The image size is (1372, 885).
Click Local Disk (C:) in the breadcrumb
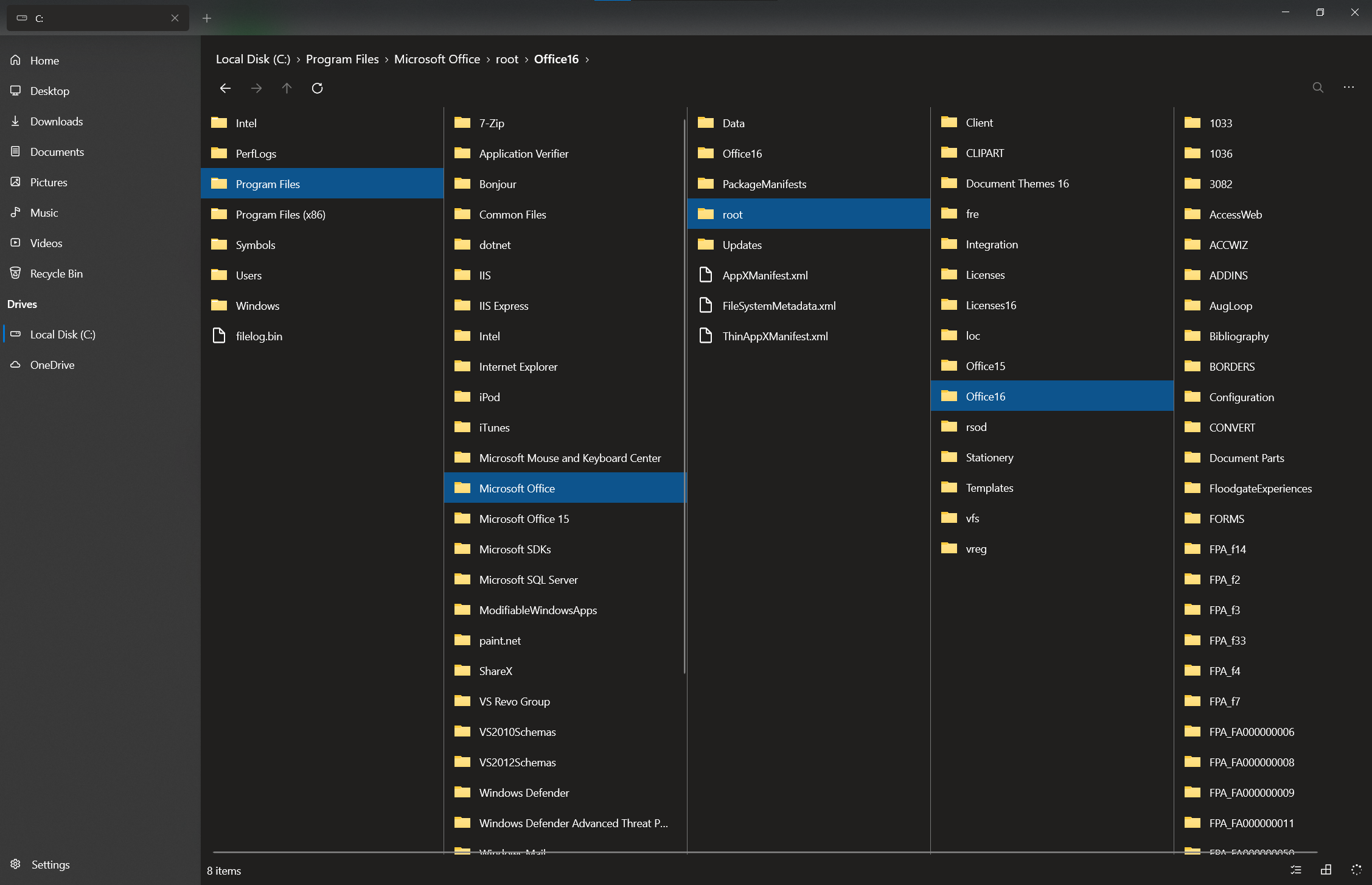pyautogui.click(x=253, y=59)
